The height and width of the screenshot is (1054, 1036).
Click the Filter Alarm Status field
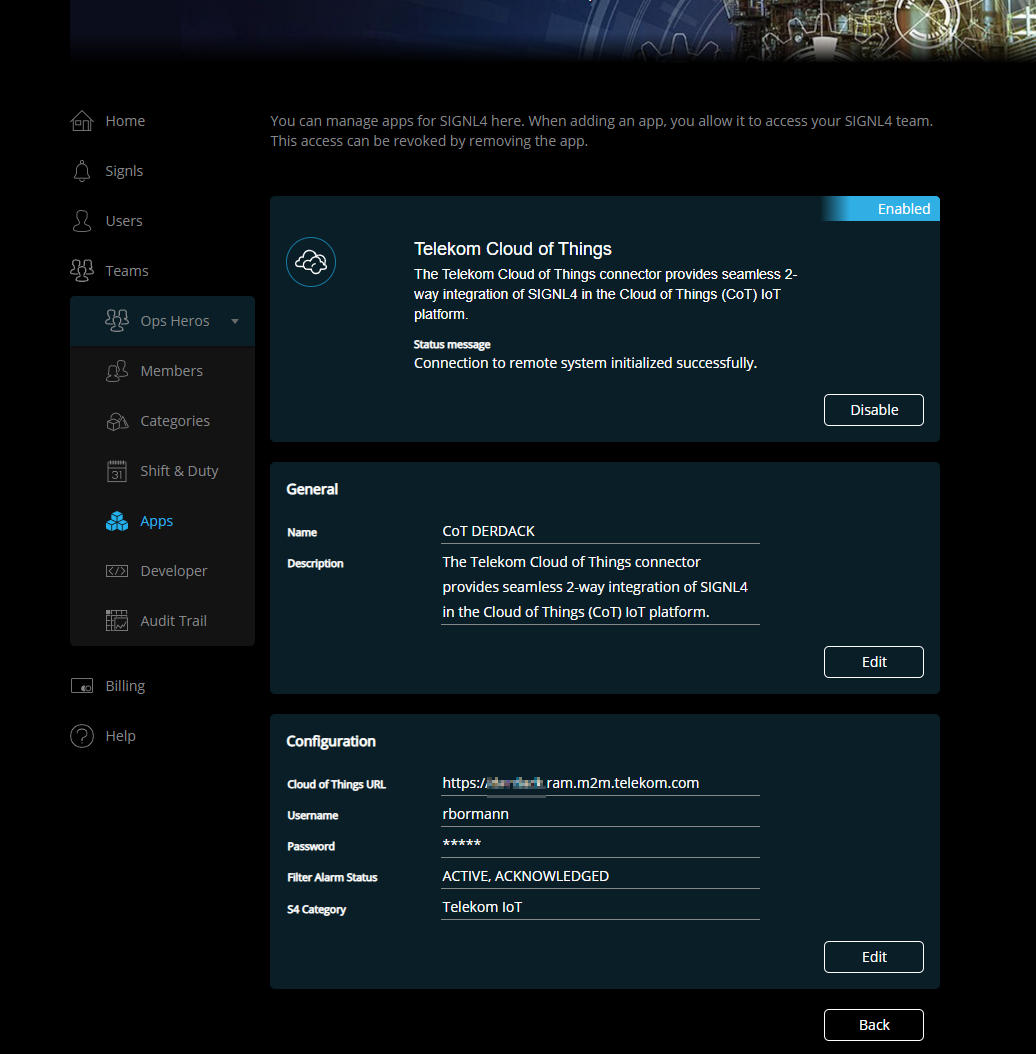pyautogui.click(x=600, y=877)
